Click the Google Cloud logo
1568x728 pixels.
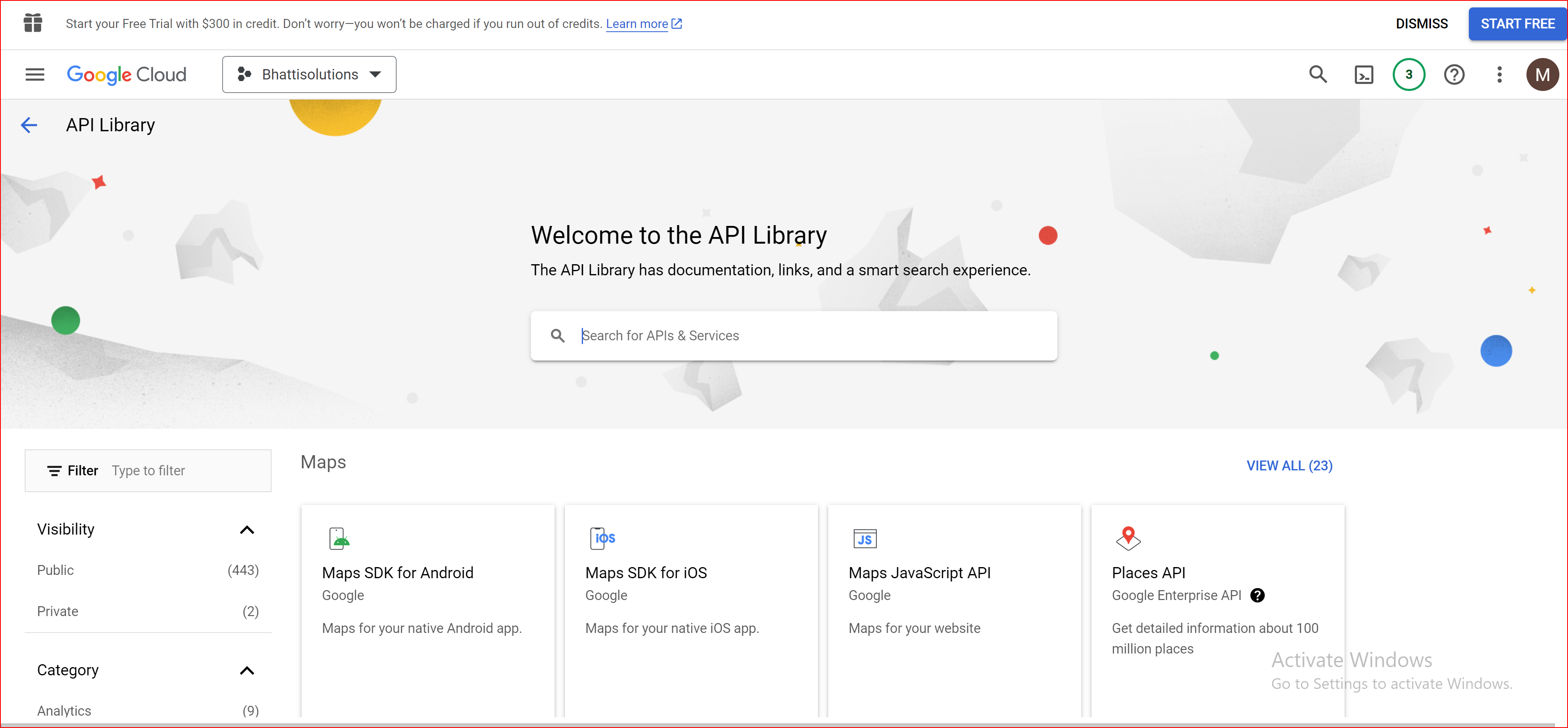(127, 74)
